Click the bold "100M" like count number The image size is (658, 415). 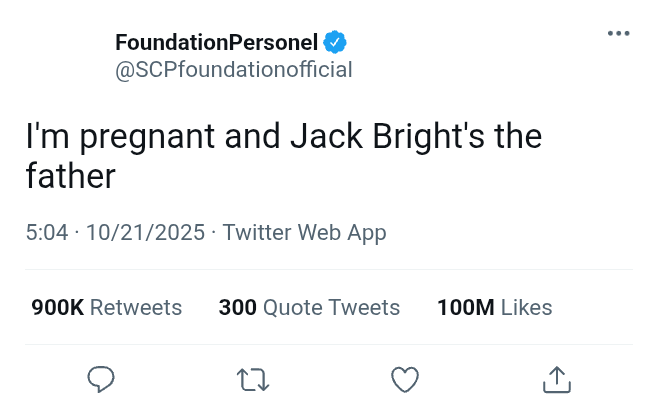[466, 307]
